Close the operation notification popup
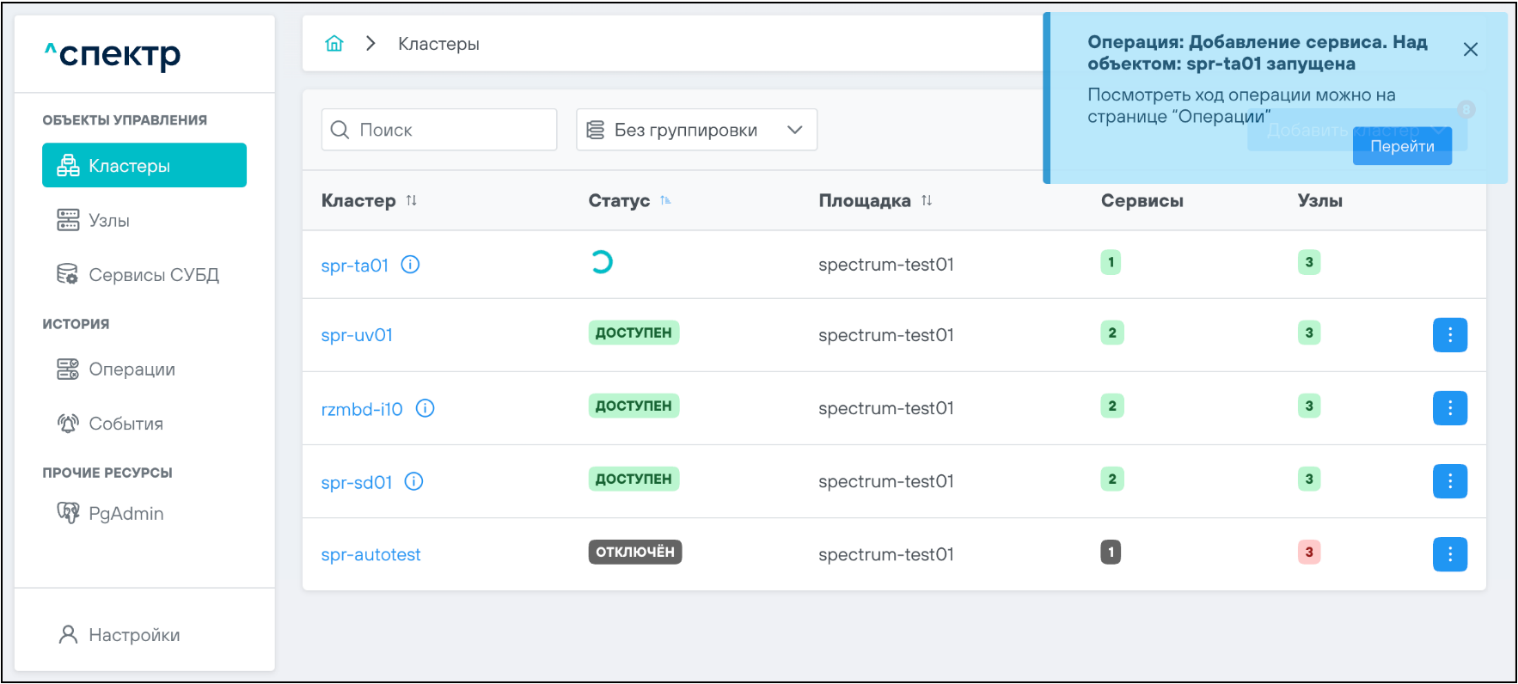Screen dimensions: 1518x684 tap(1470, 50)
